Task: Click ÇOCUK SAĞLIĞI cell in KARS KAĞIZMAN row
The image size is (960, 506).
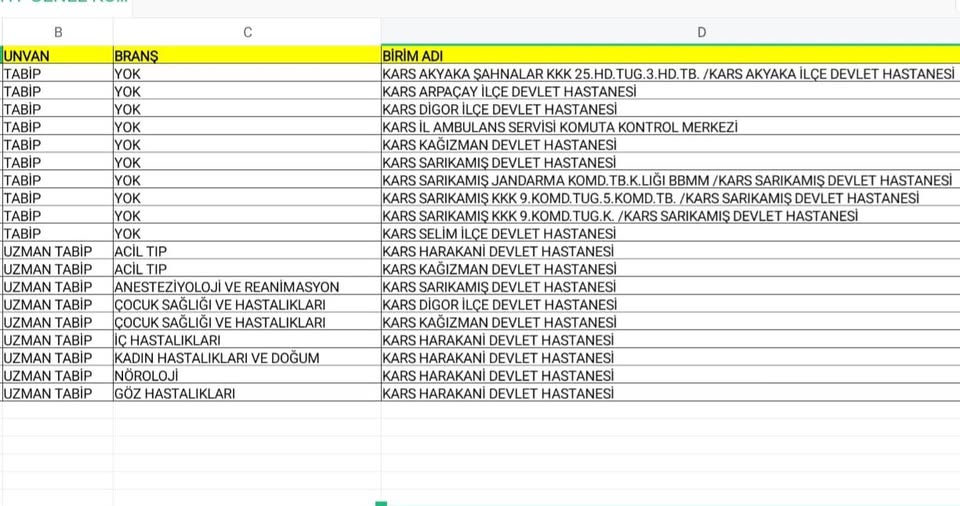Action: 247,322
